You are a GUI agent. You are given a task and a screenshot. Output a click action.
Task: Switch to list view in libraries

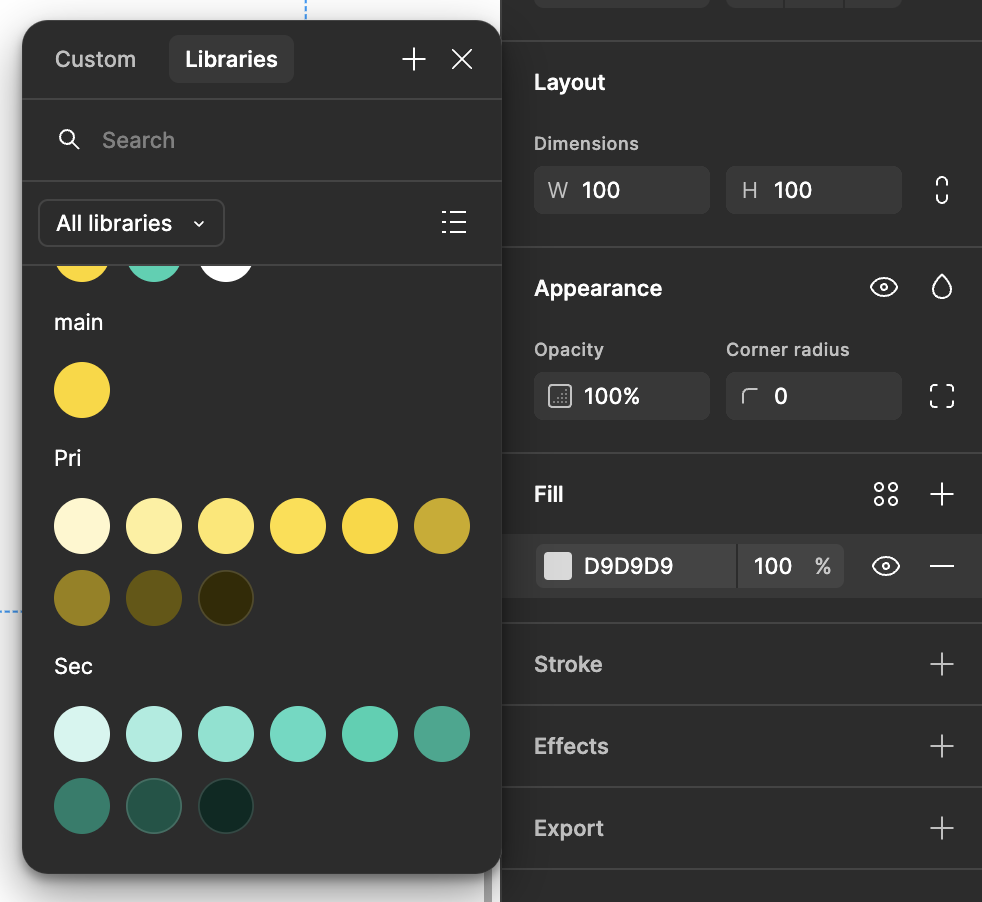tap(454, 222)
